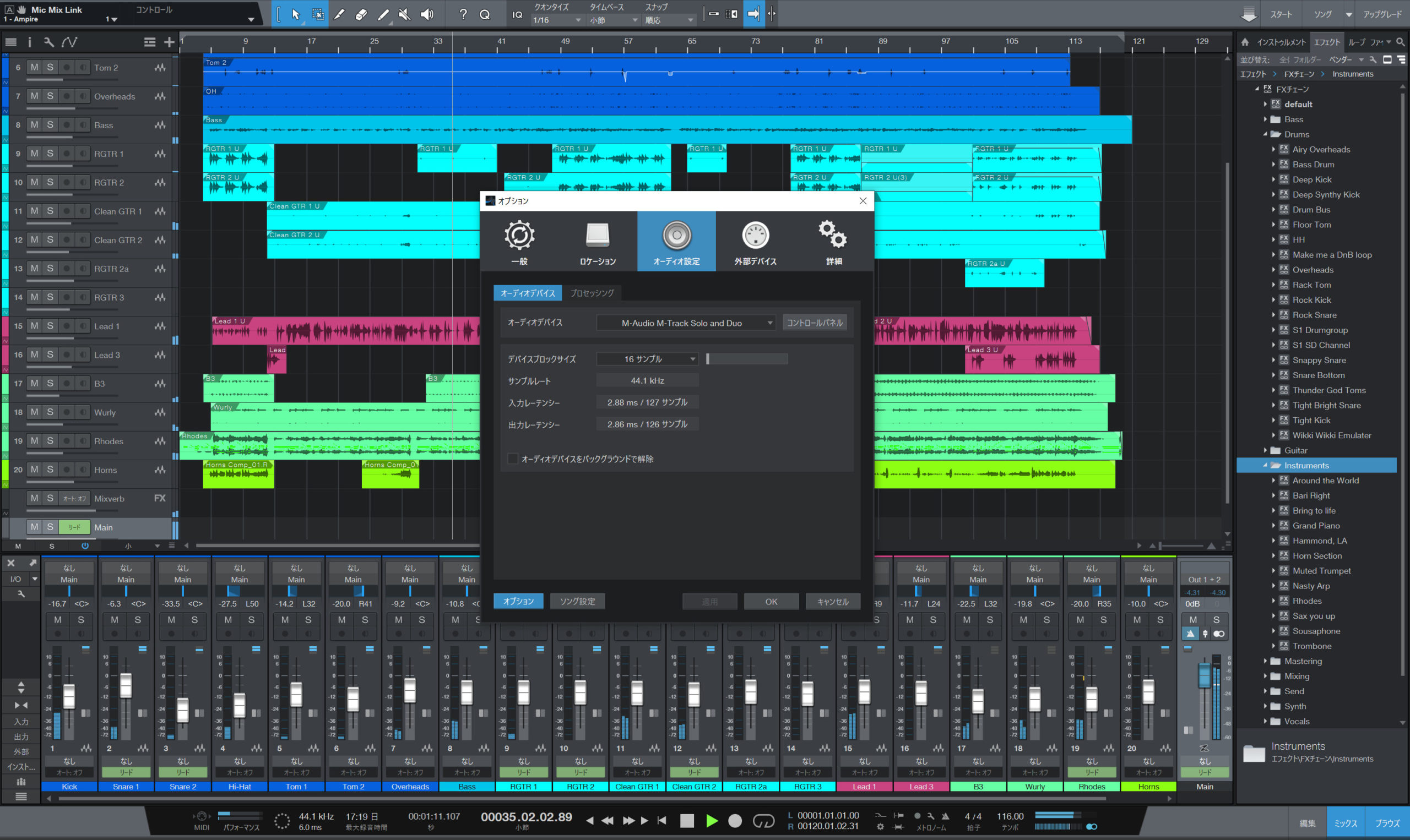1410x840 pixels.
Task: Collapse the Drums folder in browser
Action: [1265, 134]
